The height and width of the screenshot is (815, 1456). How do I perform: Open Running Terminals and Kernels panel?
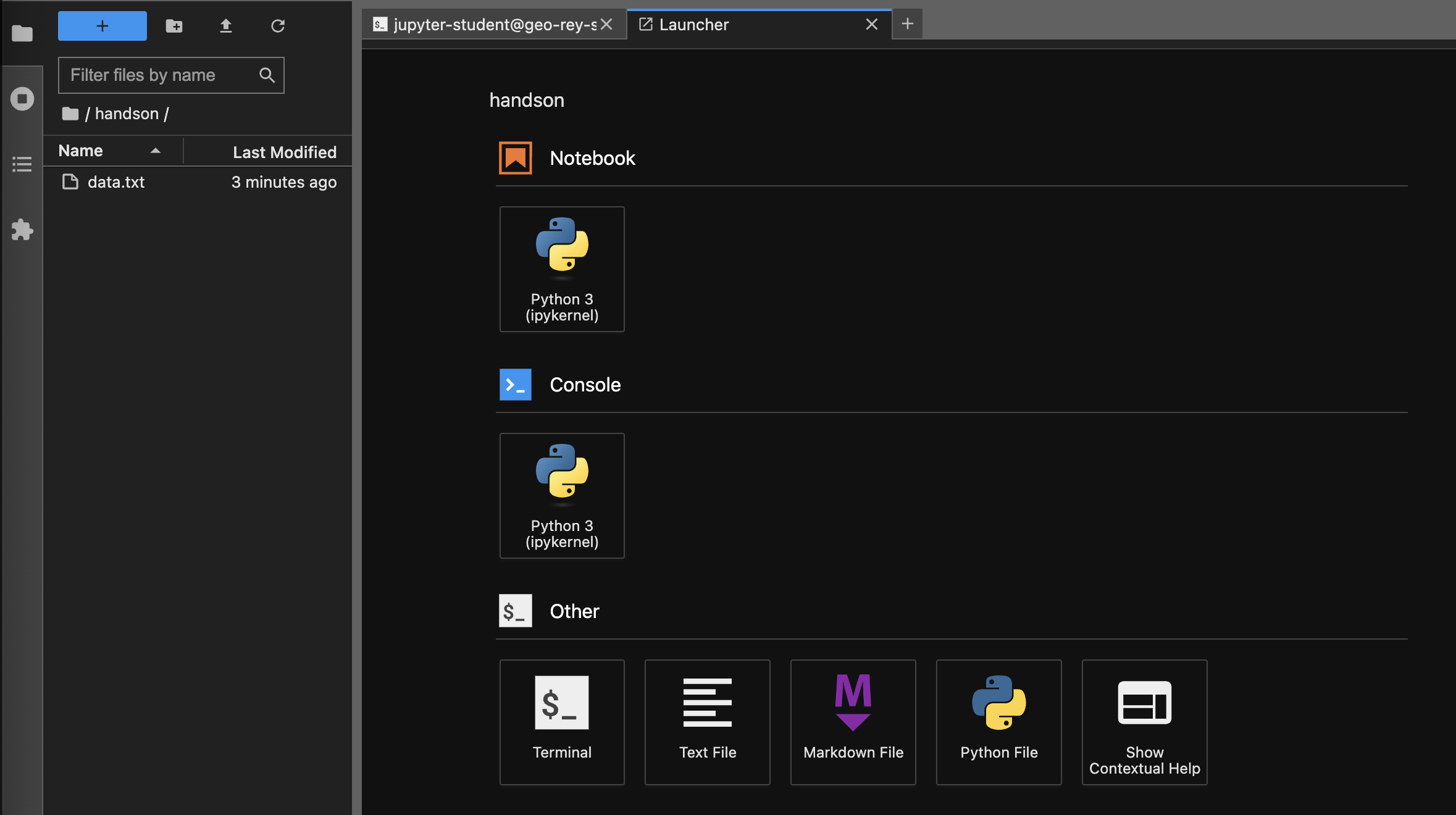tap(22, 99)
